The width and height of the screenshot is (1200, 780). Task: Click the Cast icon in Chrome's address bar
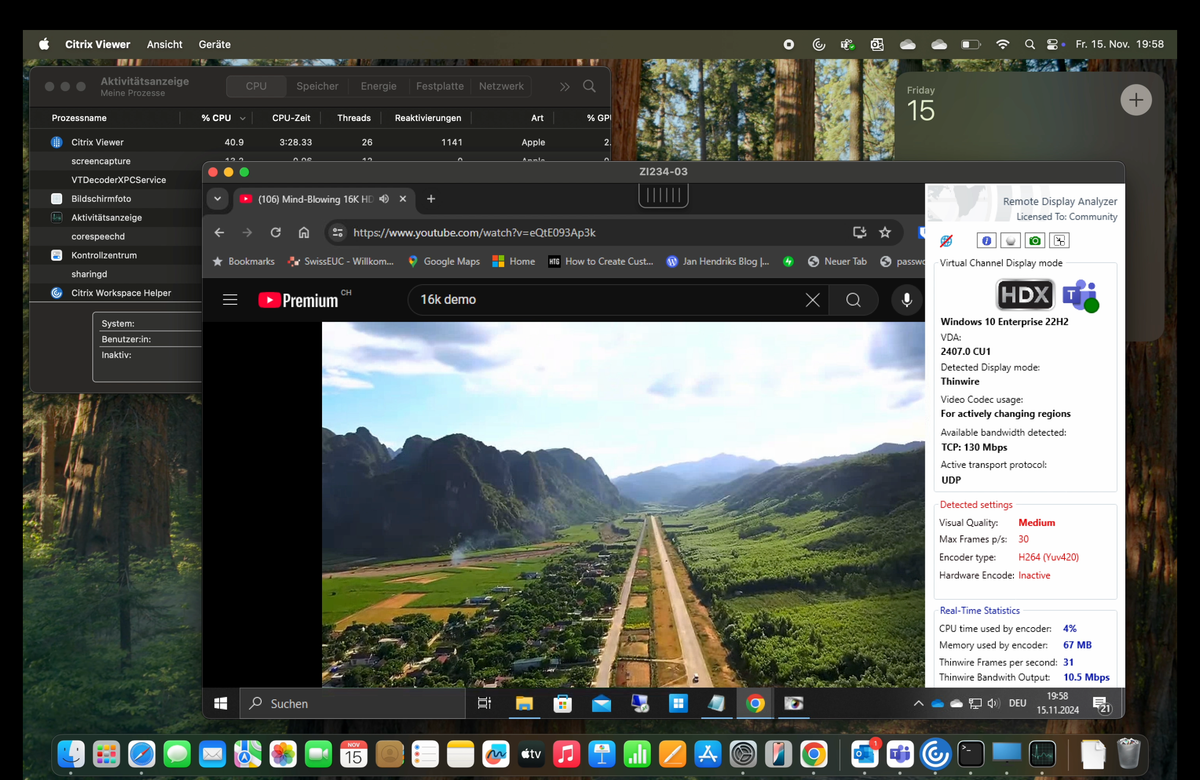click(859, 231)
